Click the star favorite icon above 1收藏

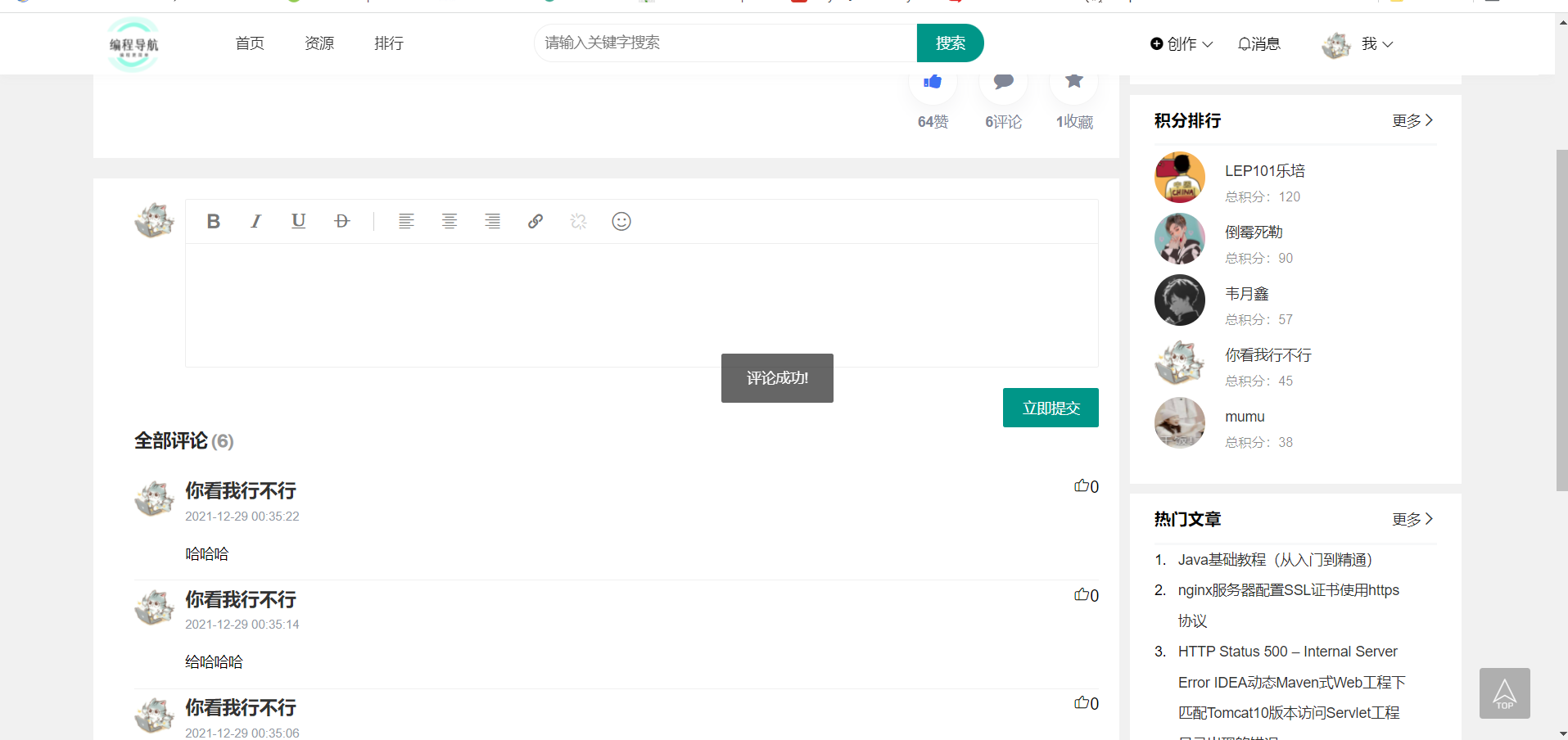coord(1074,82)
